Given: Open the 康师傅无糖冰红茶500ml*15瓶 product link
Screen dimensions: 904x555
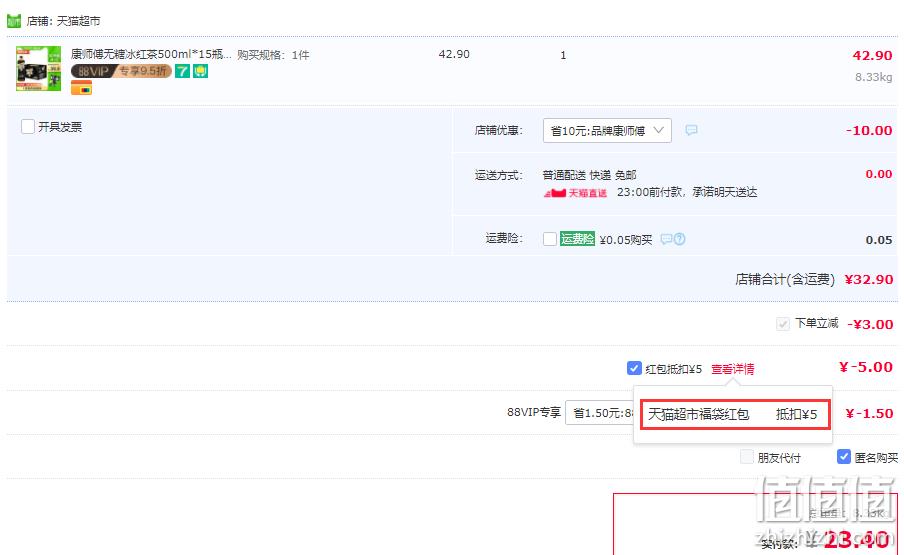Looking at the screenshot, I should click(x=151, y=54).
